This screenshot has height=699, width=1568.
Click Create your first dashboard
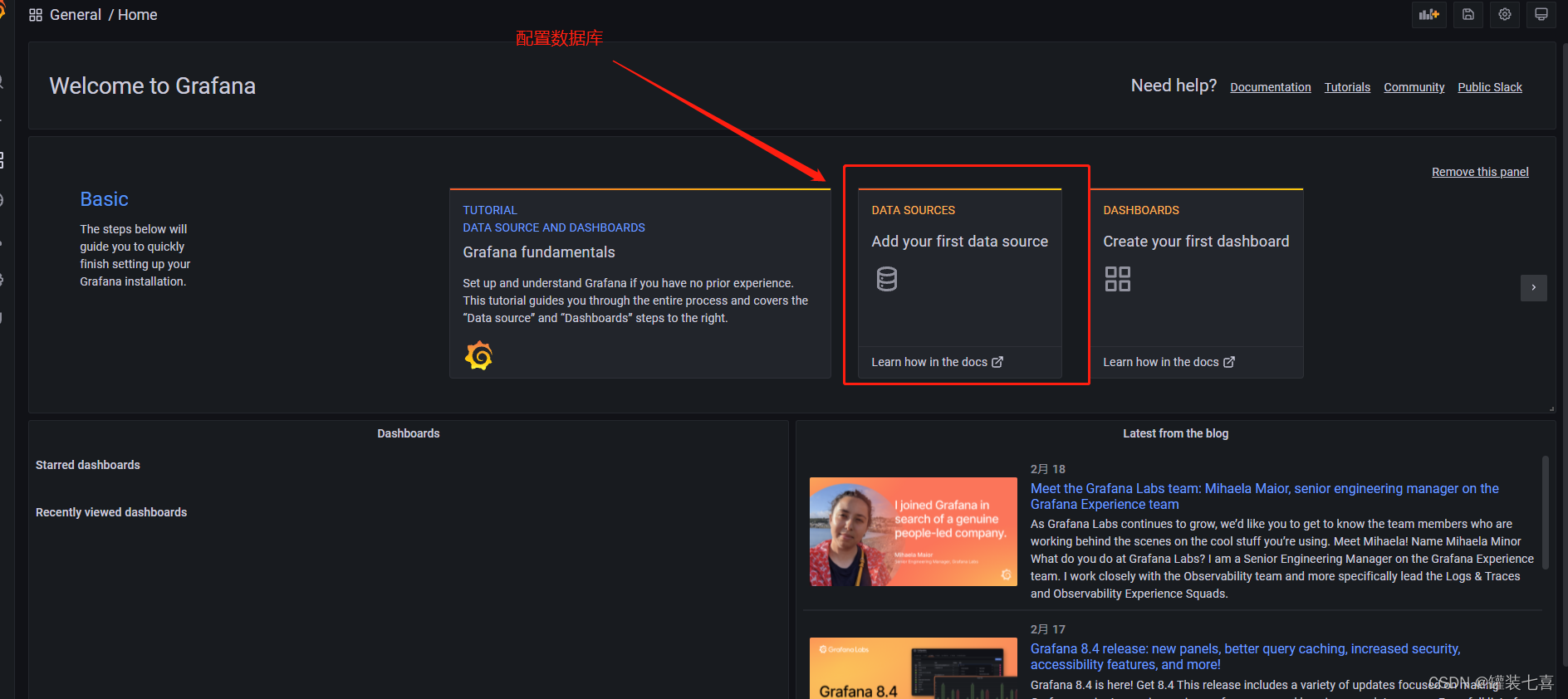(x=1196, y=242)
